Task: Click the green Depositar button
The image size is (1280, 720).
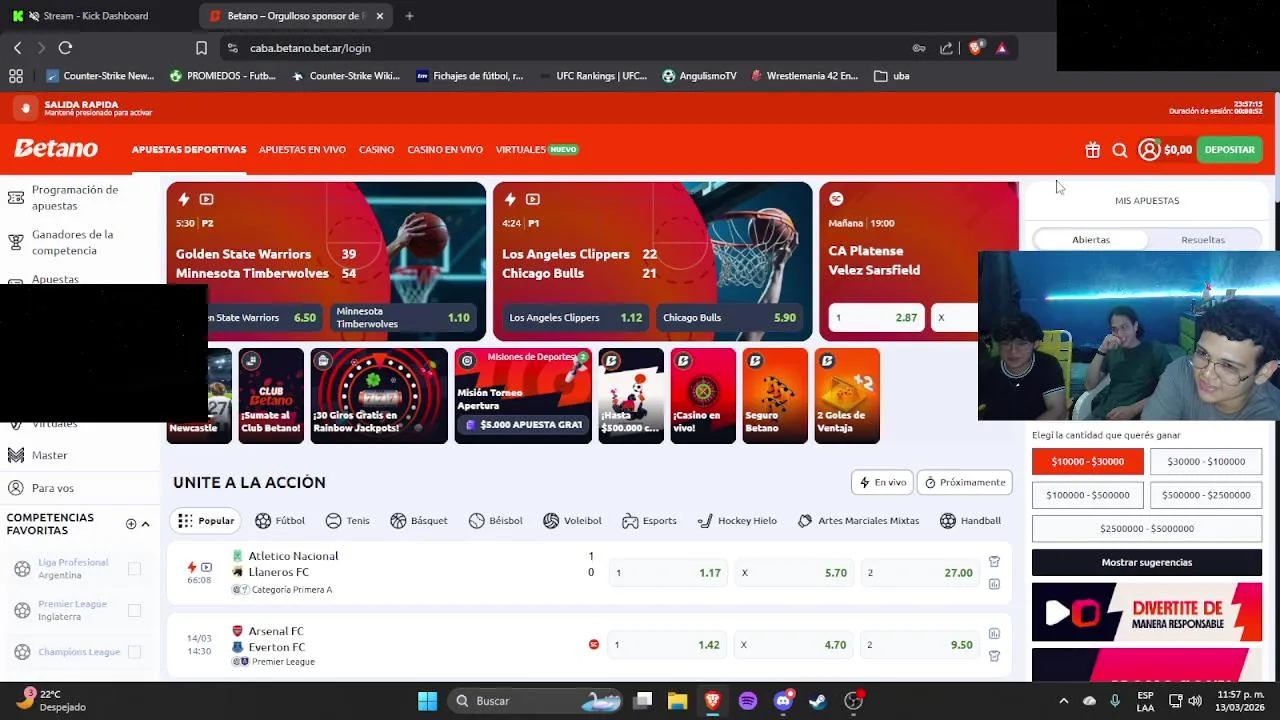Action: tap(1229, 150)
